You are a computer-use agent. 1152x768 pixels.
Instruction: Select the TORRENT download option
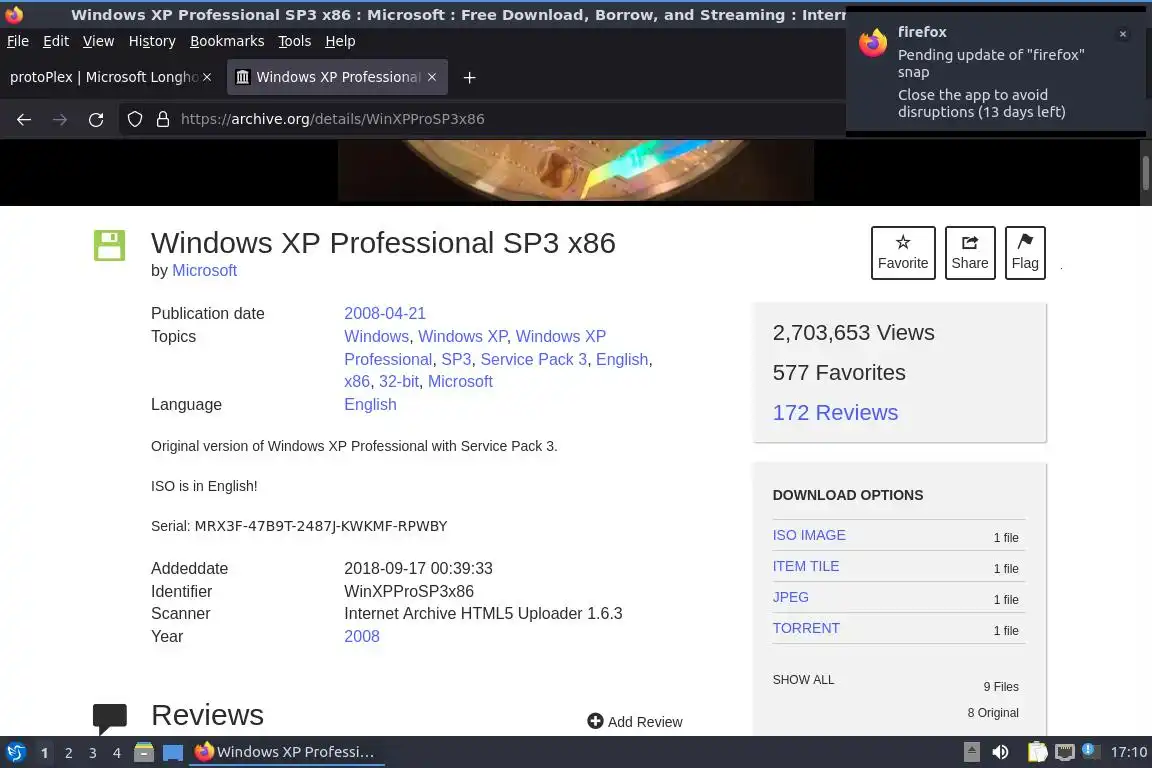[x=806, y=628]
